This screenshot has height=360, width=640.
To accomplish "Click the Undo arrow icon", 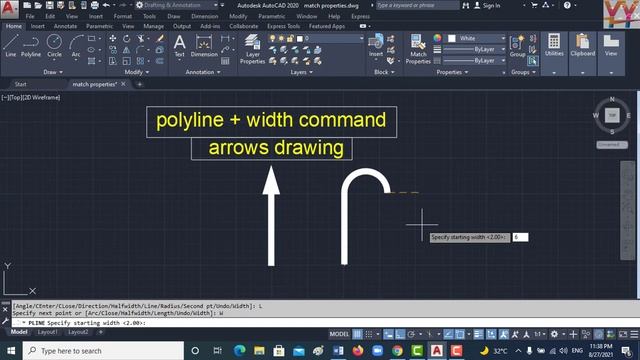I will pyautogui.click(x=107, y=5).
